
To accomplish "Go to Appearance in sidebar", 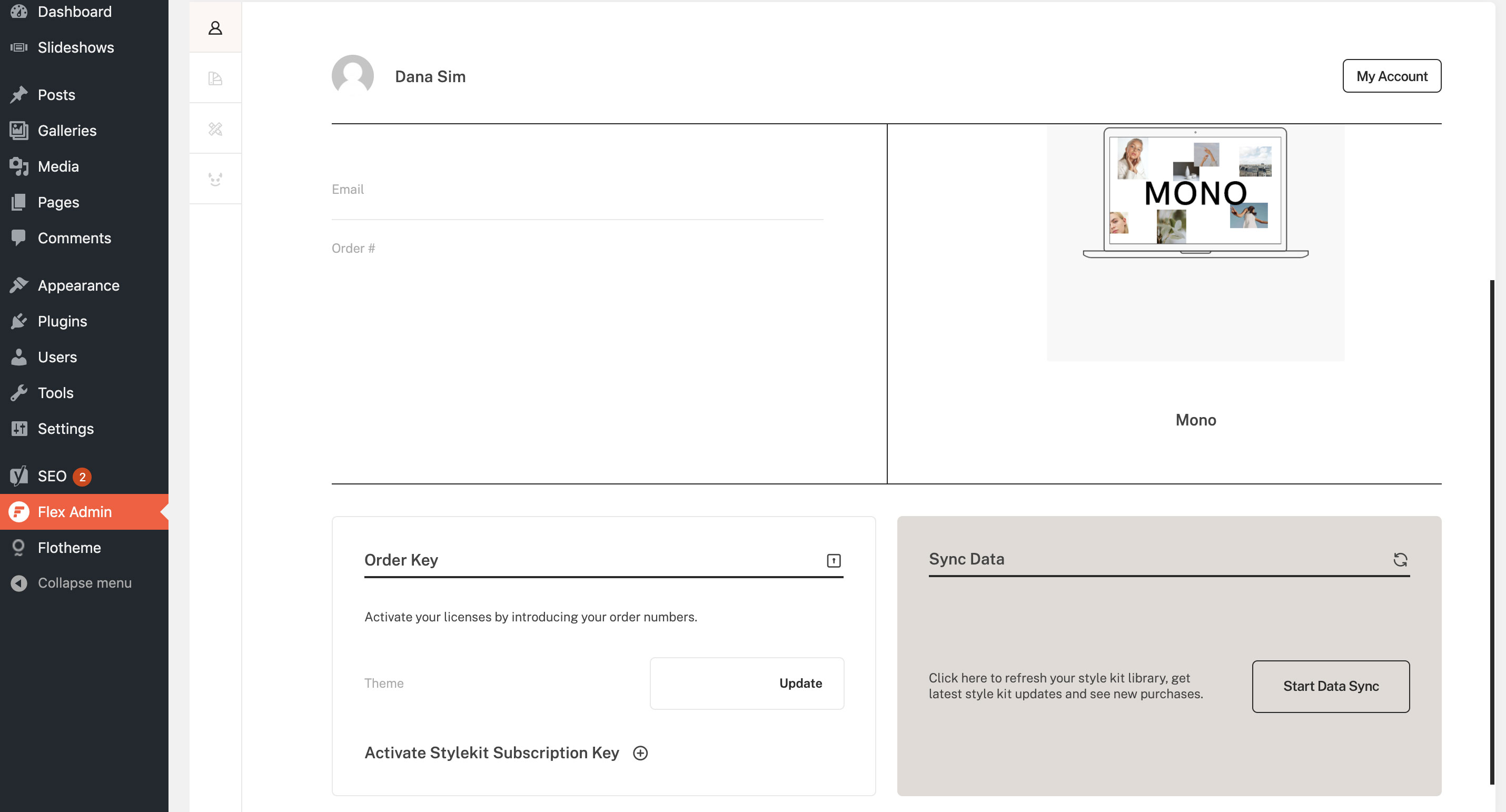I will (78, 285).
